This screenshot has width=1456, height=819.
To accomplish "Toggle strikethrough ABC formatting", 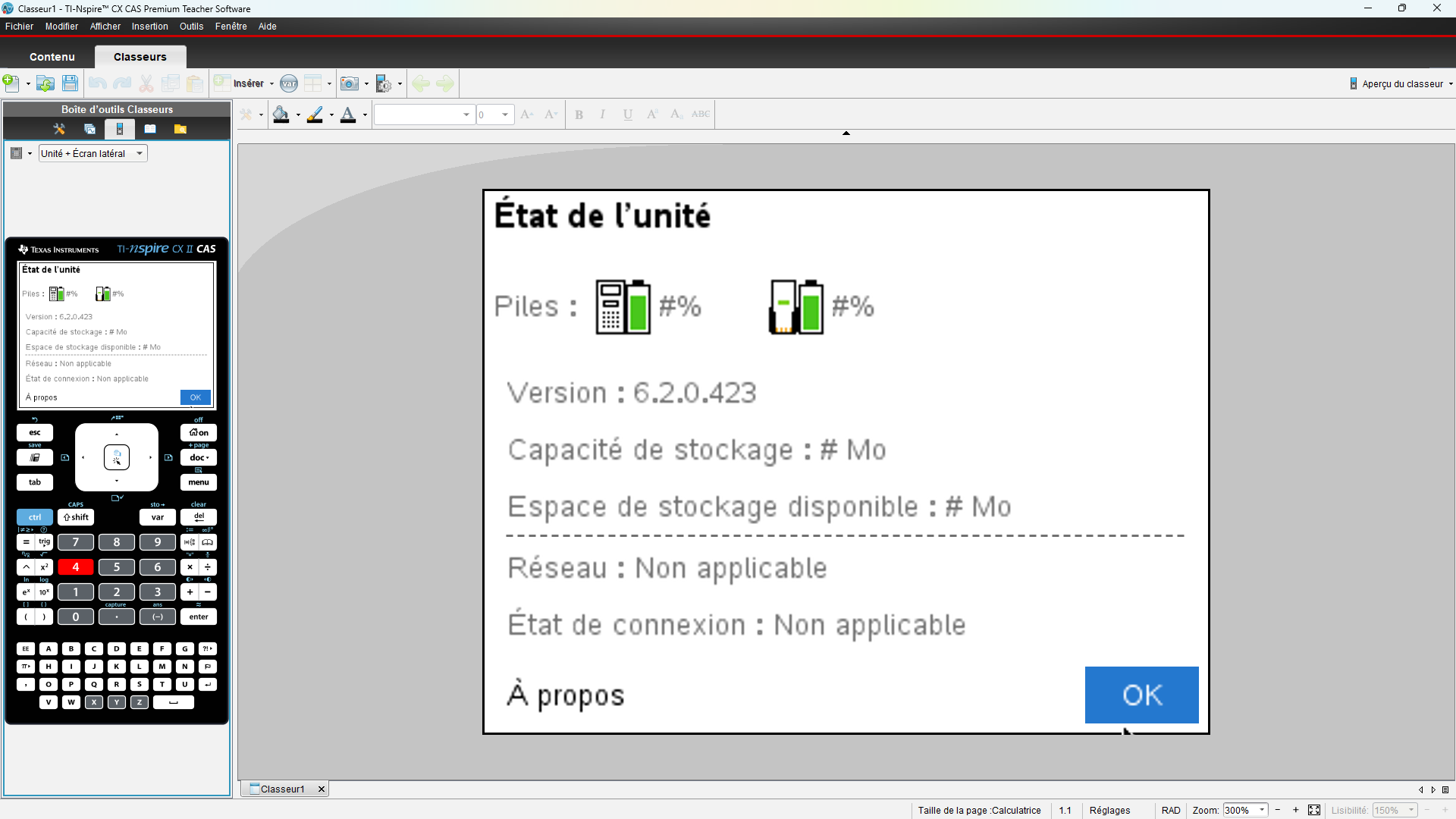I will point(701,115).
